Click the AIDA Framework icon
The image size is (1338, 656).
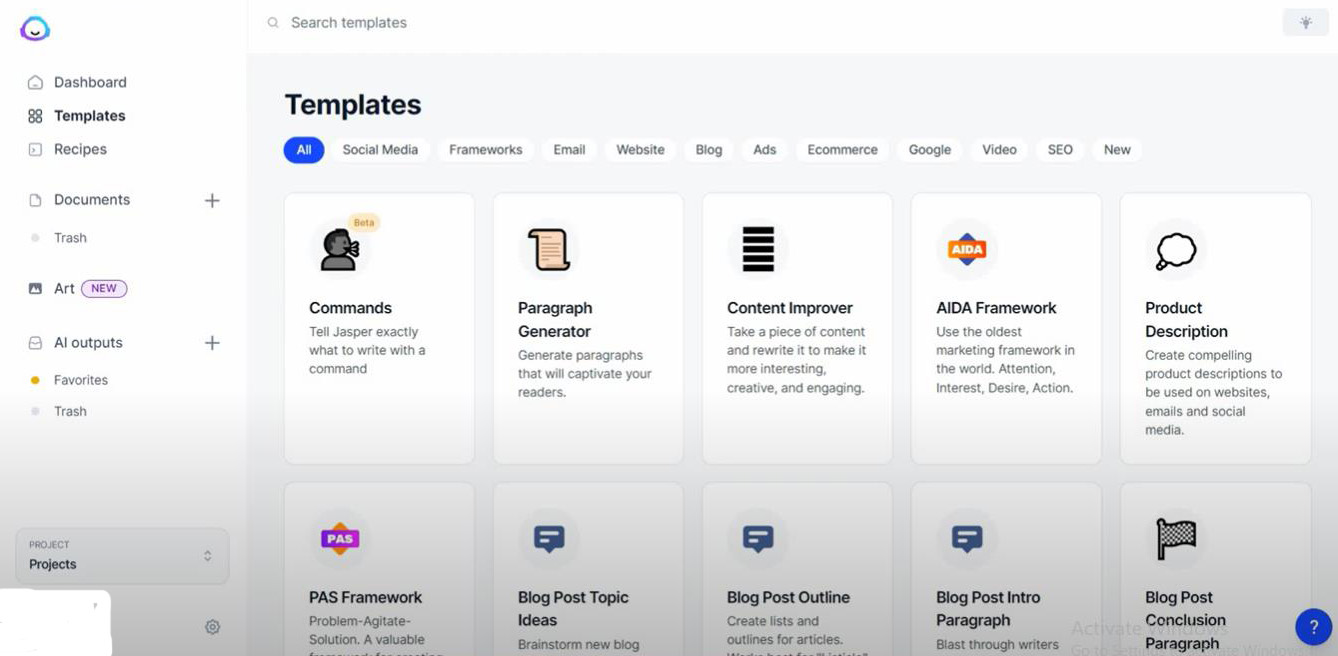pos(967,249)
